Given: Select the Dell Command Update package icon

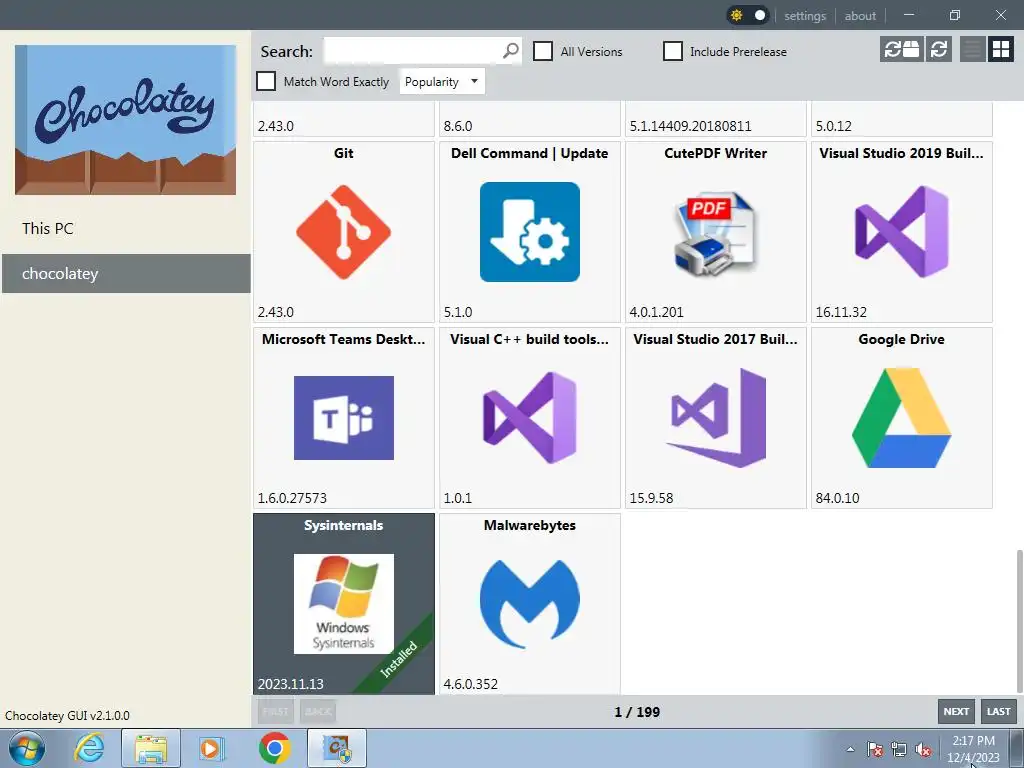Looking at the screenshot, I should 530,232.
